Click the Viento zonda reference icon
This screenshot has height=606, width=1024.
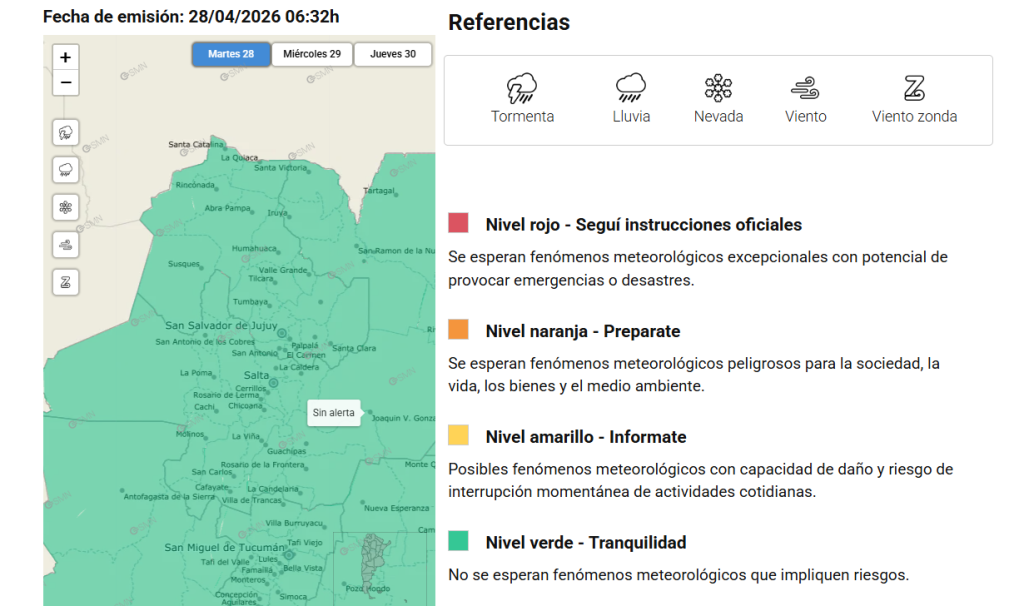click(914, 89)
